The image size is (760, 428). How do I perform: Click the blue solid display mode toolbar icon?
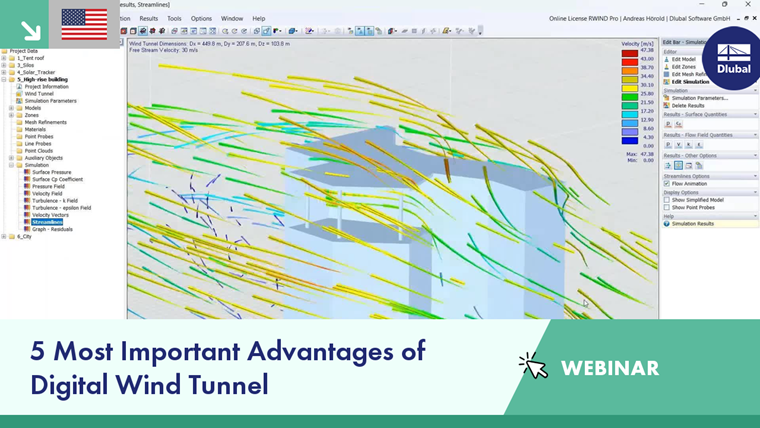pyautogui.click(x=292, y=31)
